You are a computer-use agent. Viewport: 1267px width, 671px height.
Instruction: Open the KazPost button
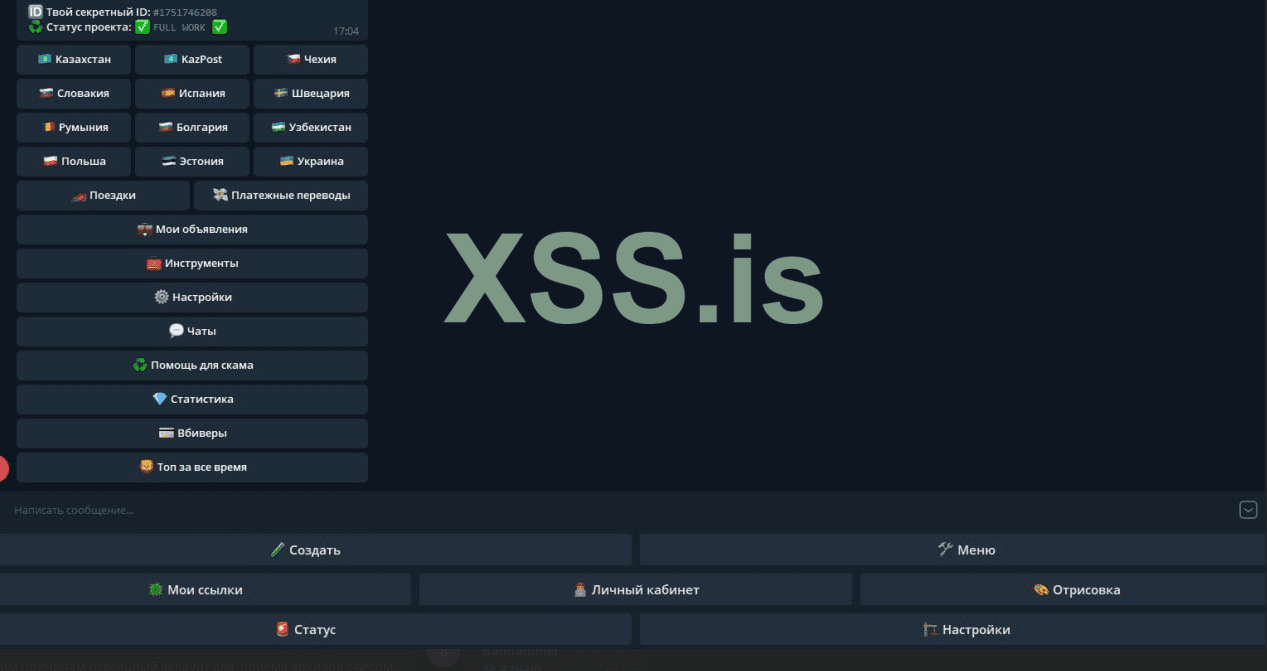[193, 60]
